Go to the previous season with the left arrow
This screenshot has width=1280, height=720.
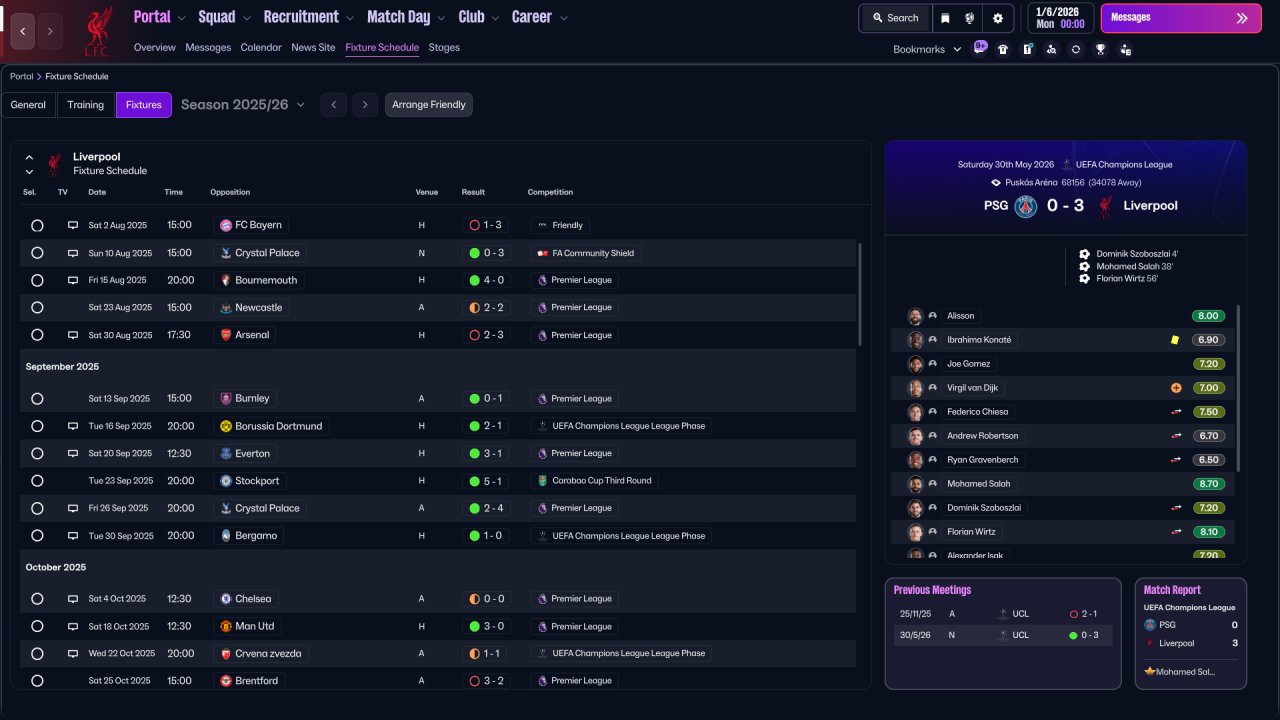[x=334, y=105]
